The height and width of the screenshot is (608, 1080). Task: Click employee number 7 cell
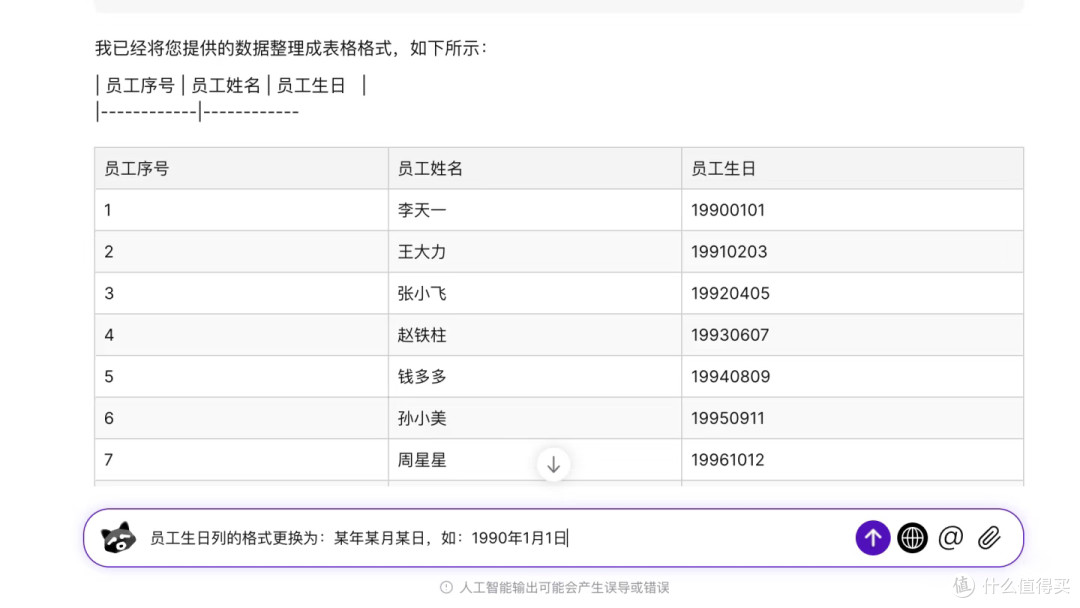(241, 460)
